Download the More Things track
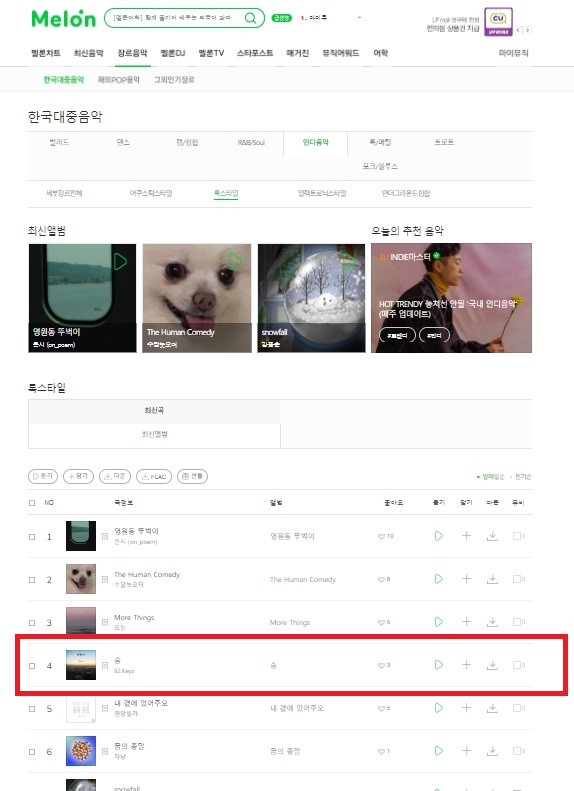Image resolution: width=574 pixels, height=791 pixels. pos(492,622)
